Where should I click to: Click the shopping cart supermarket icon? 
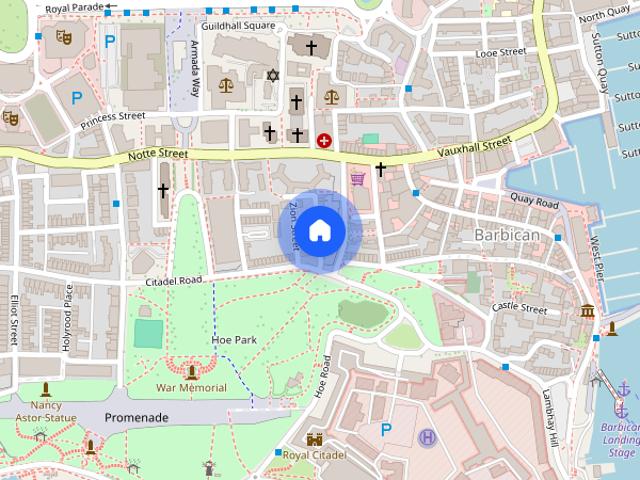point(358,178)
